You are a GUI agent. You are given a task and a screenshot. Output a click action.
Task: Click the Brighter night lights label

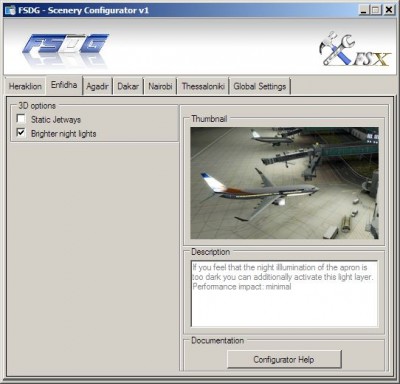[x=64, y=134]
